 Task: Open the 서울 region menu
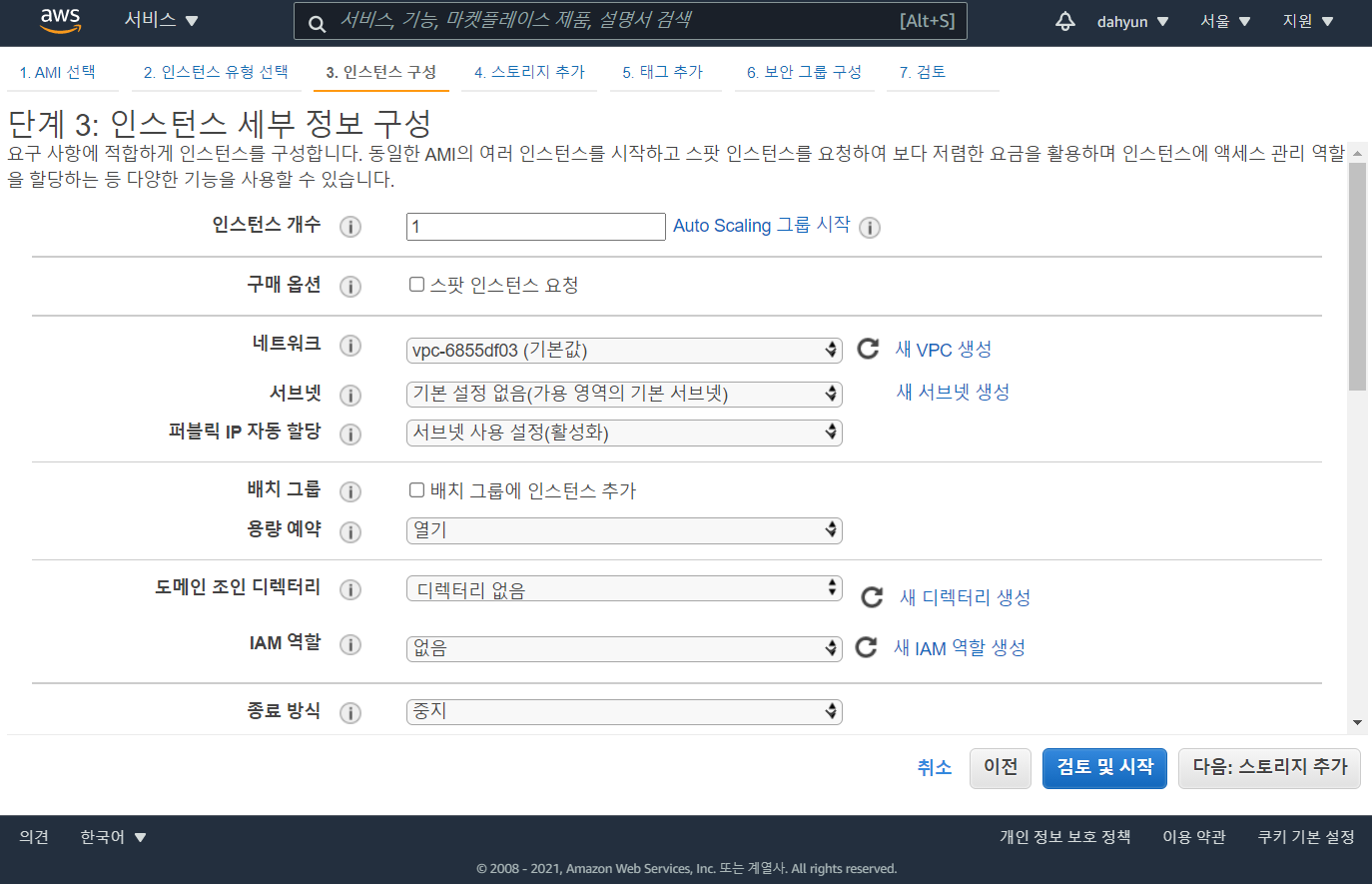tap(1225, 21)
